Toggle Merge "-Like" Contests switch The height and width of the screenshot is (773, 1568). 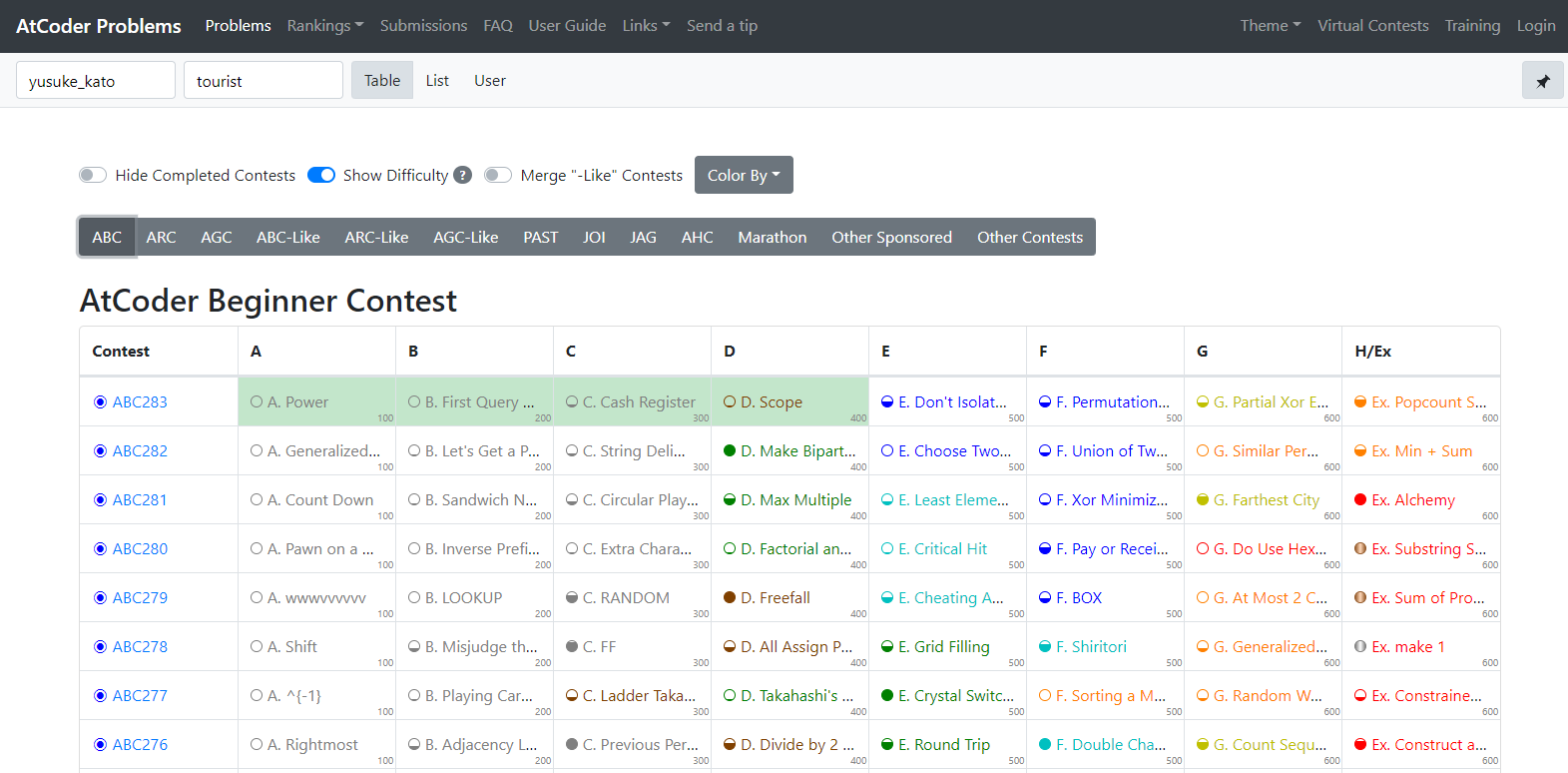[498, 175]
